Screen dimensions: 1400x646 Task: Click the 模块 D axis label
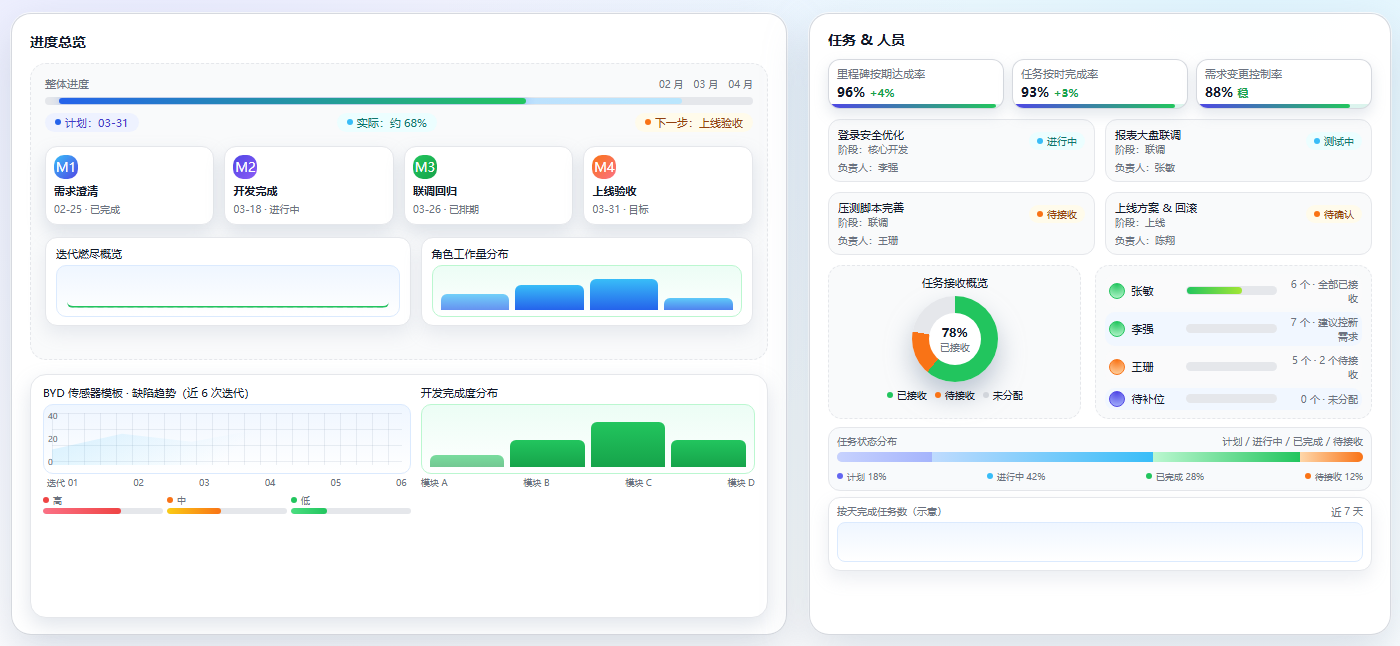(x=740, y=483)
